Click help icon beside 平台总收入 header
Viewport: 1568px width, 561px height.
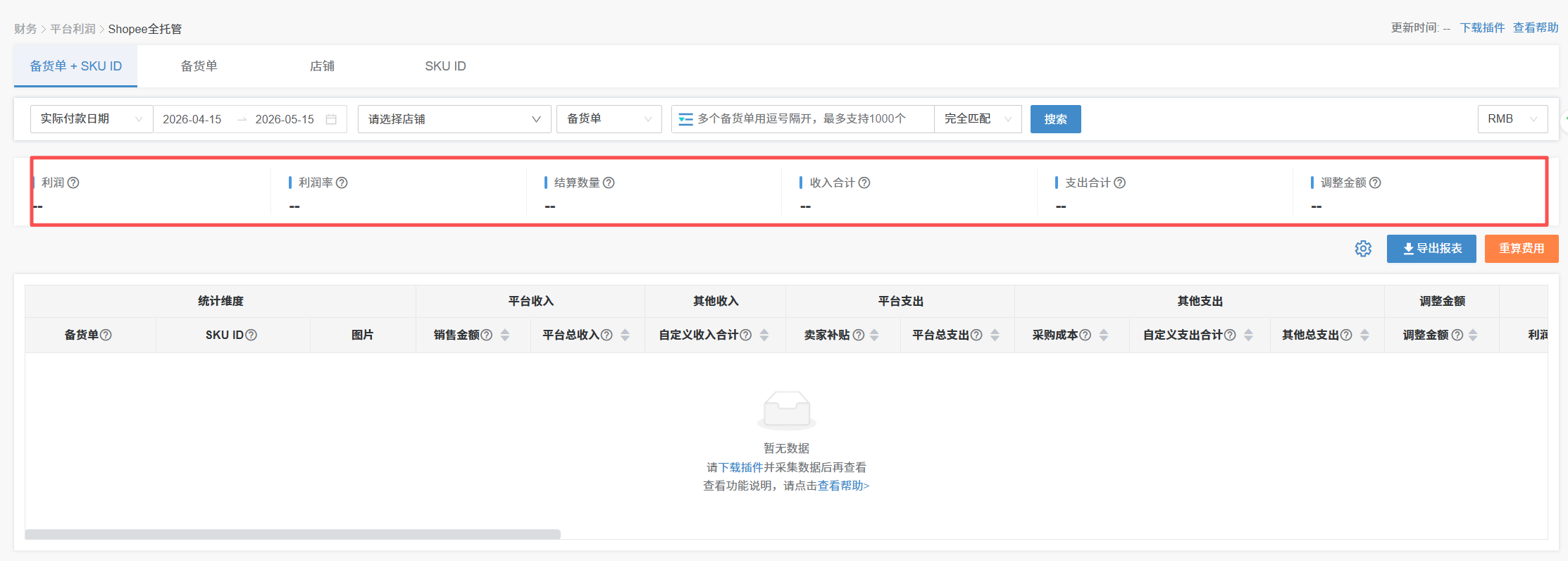[606, 335]
